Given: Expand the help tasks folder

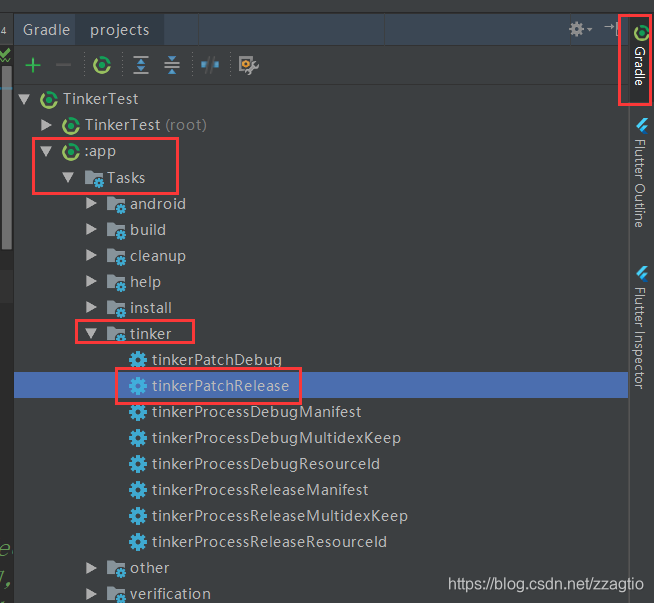Looking at the screenshot, I should click(x=91, y=281).
